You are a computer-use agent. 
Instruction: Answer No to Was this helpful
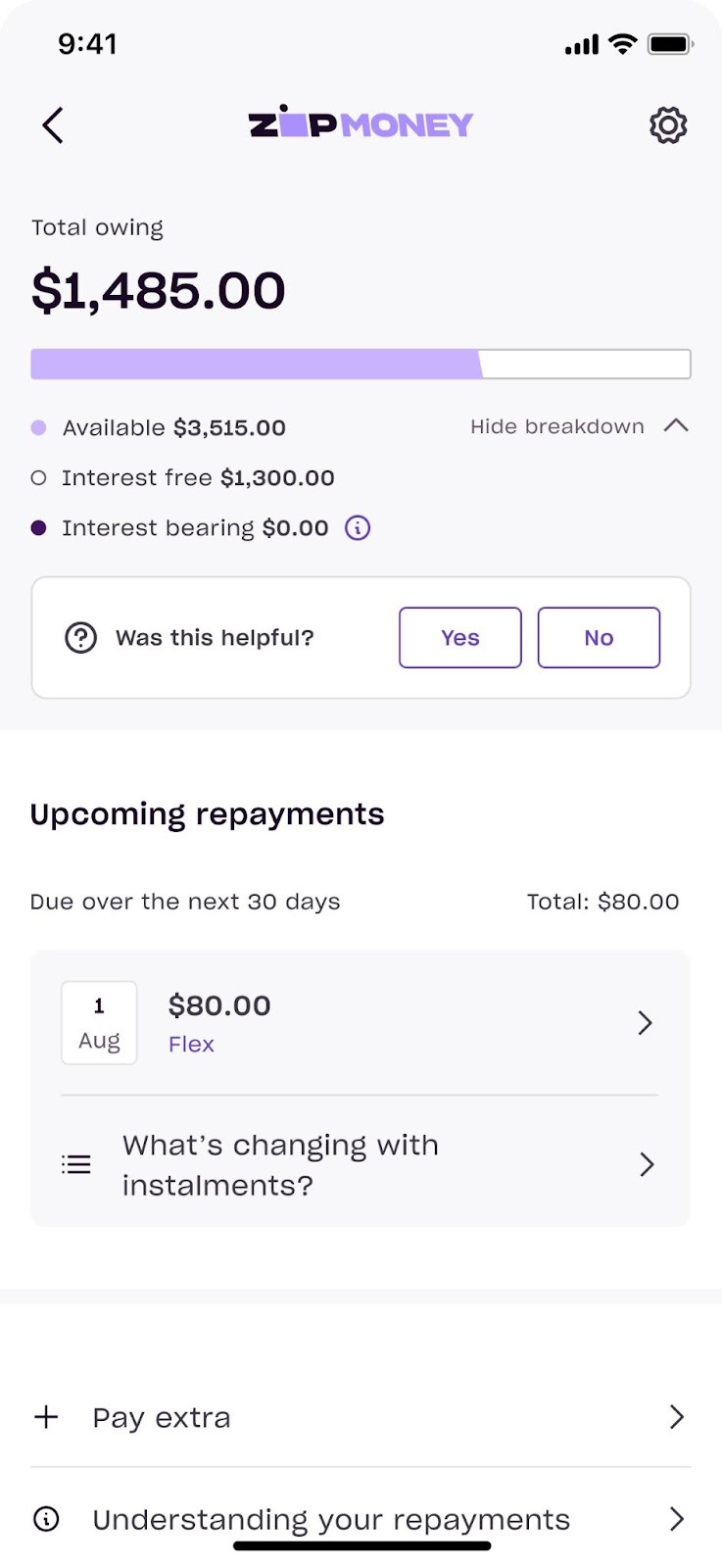point(599,638)
